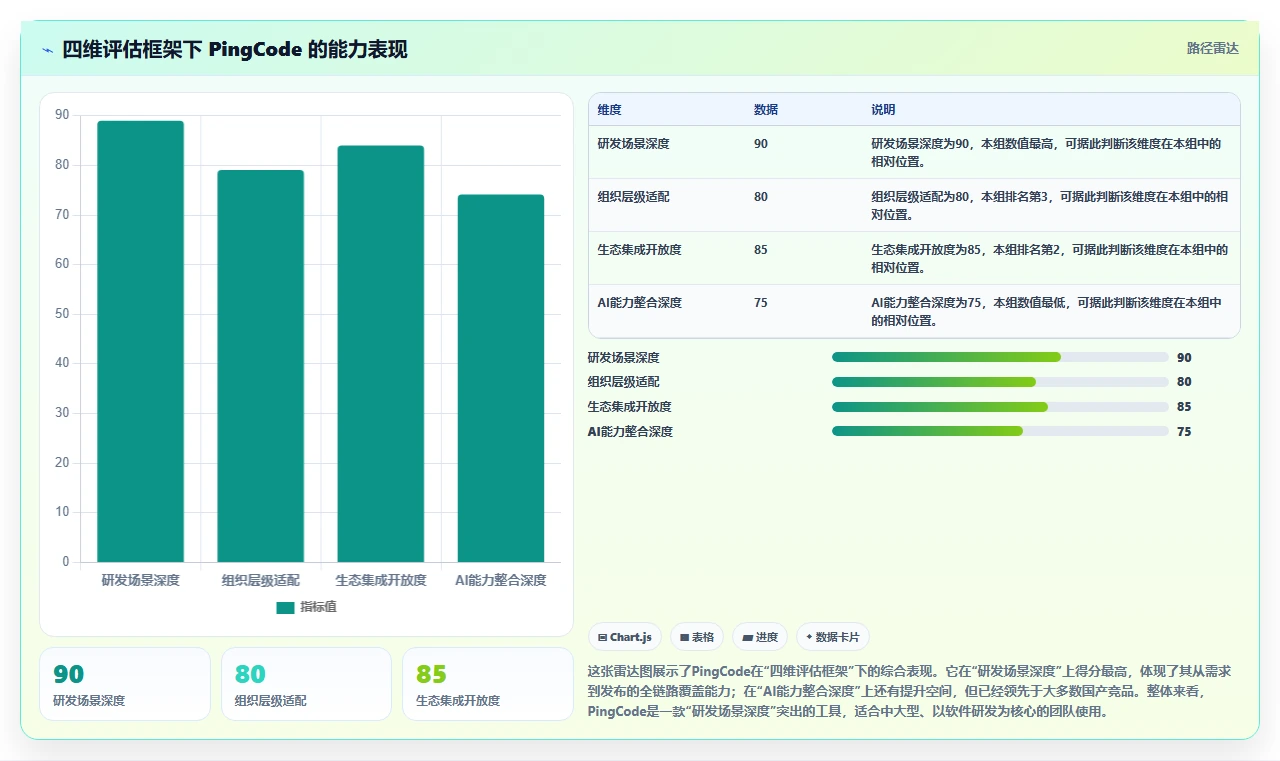Click the description beginning 组织层级适配为80
Image resolution: width=1280 pixels, height=761 pixels.
[1050, 205]
